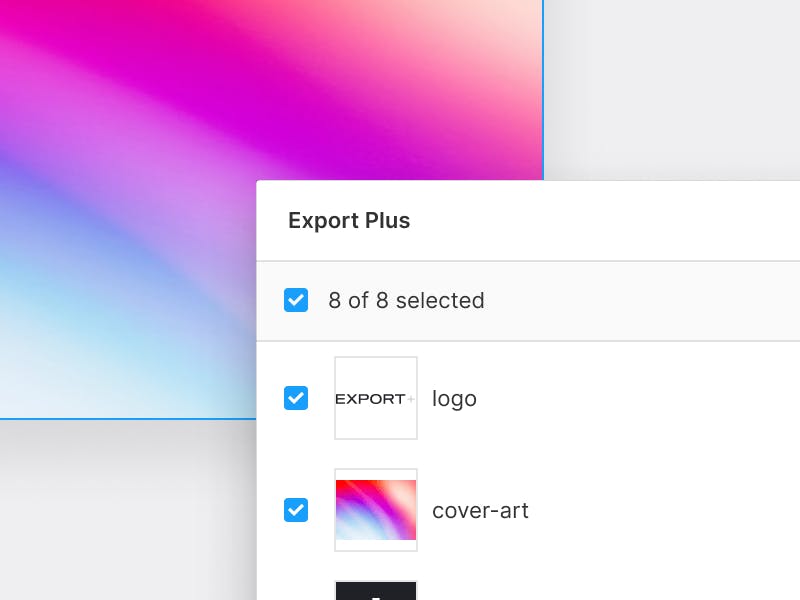Click the cover-art gradient thumbnail

point(376,510)
